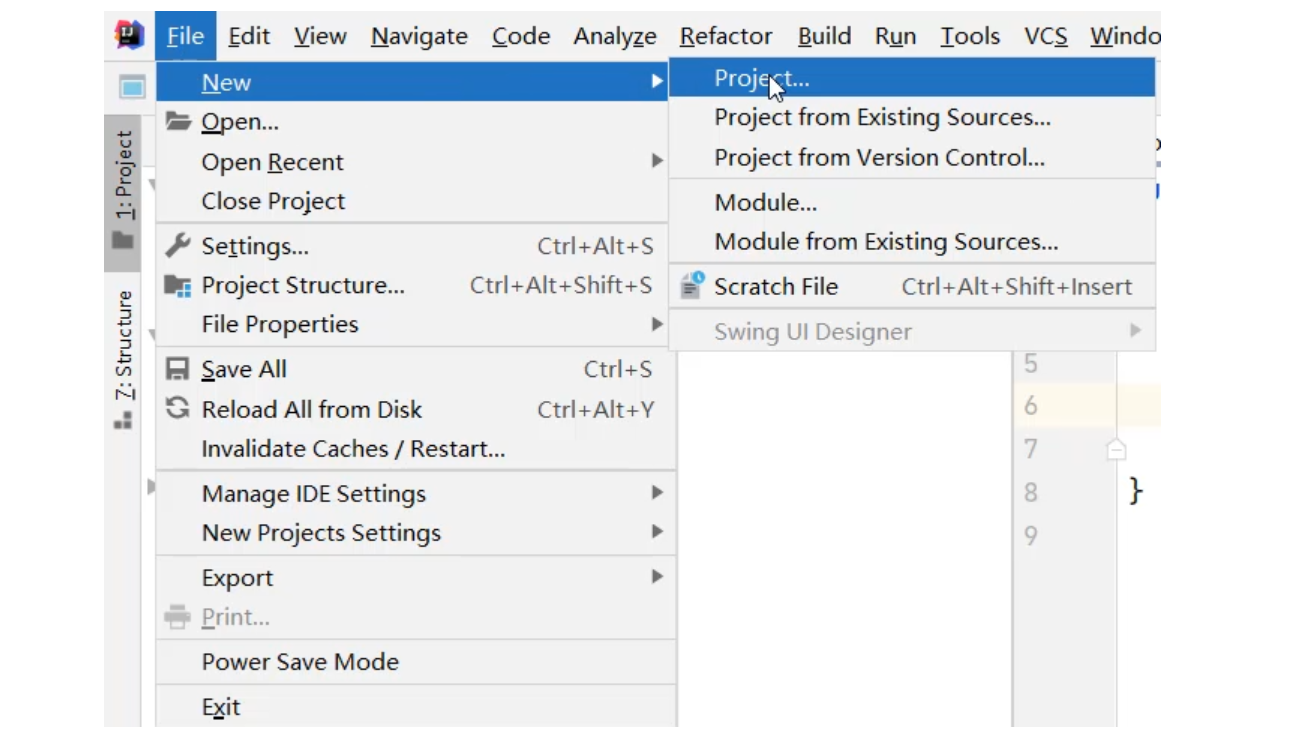Click the Reload All from Disk icon
This screenshot has height=747, width=1304.
(x=178, y=409)
